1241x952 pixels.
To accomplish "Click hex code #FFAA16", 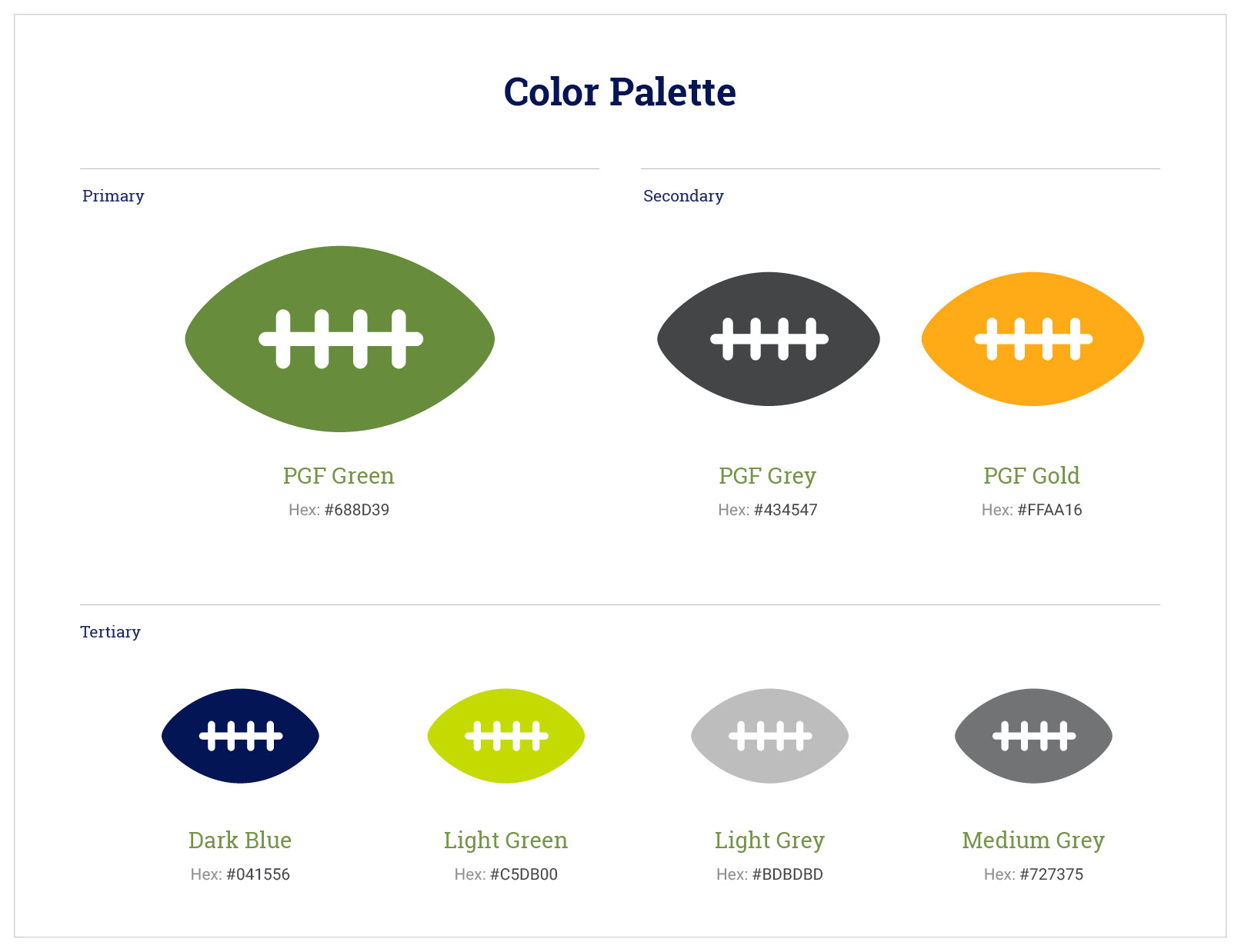I will pos(1049,510).
